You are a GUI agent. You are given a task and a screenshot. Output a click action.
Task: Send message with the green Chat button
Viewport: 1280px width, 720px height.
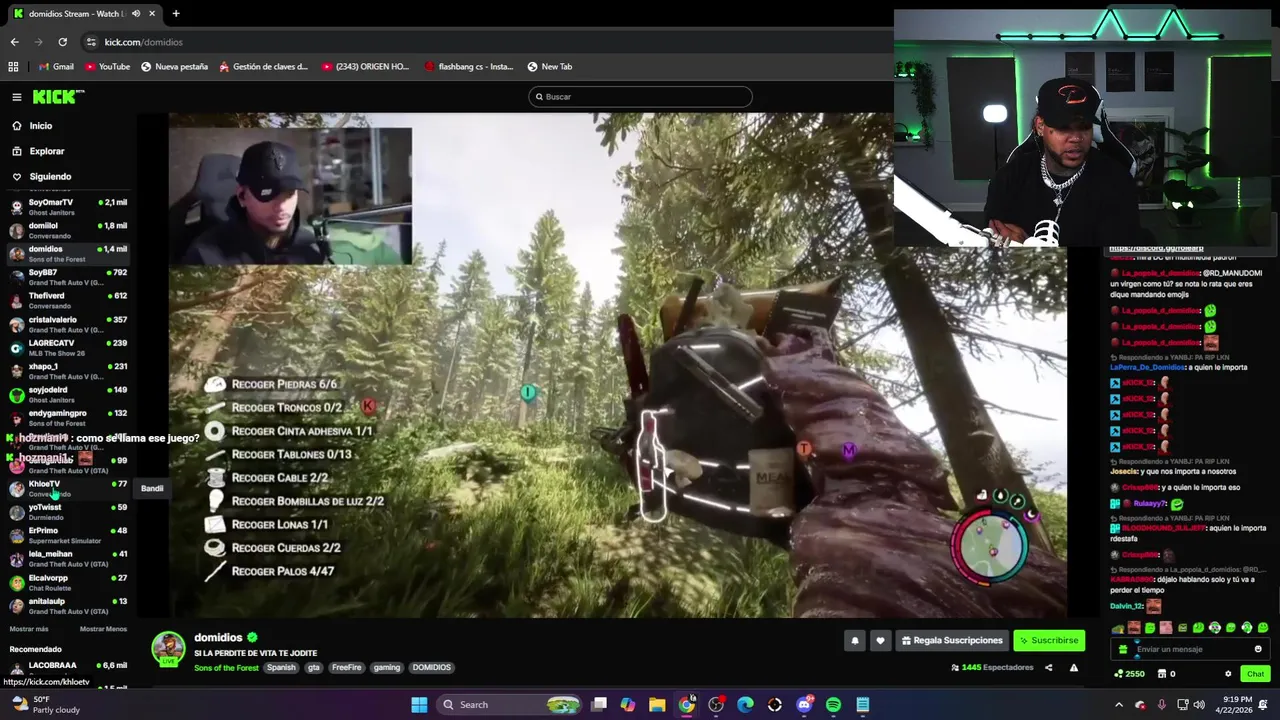click(x=1255, y=674)
